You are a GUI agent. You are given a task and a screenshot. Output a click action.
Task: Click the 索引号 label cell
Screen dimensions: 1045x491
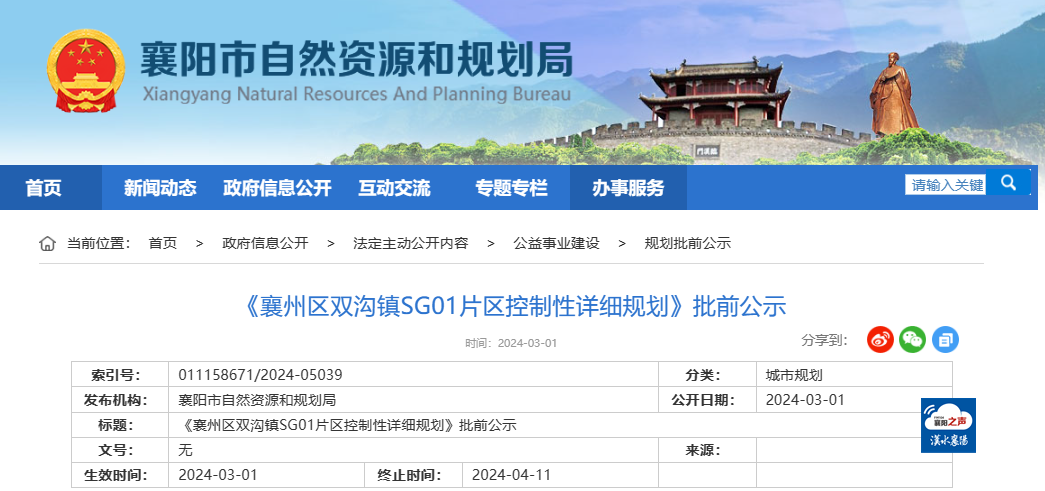click(120, 375)
